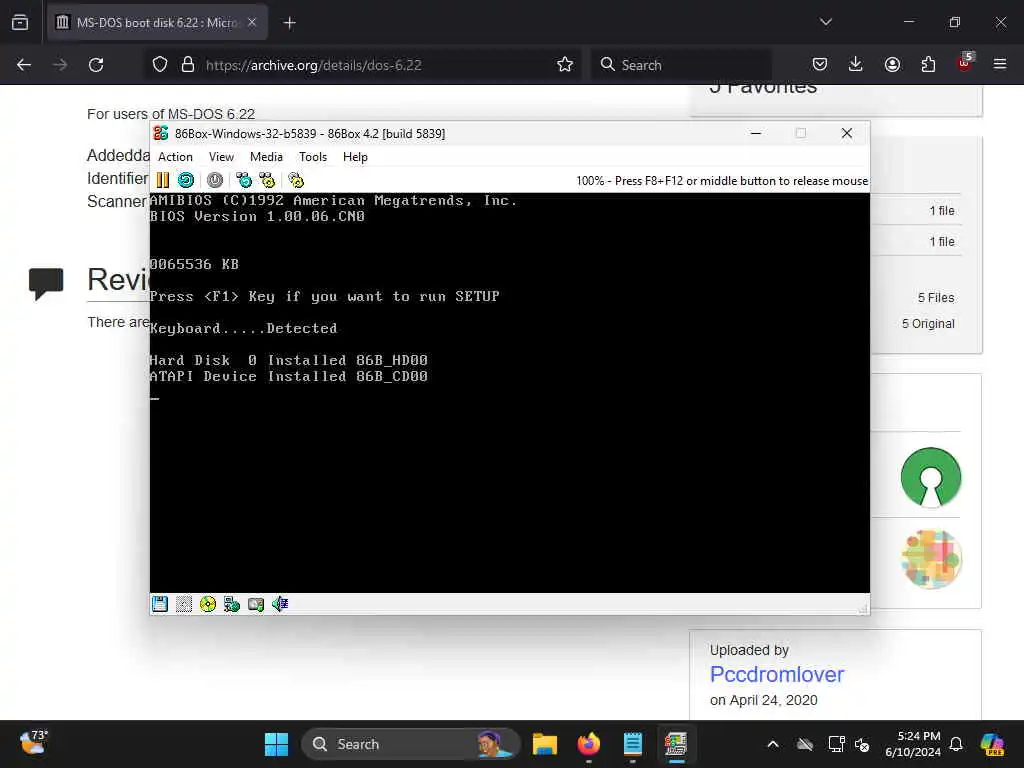Pause the 86Box emulation
Screen dimensions: 1024x768
pyautogui.click(x=163, y=180)
